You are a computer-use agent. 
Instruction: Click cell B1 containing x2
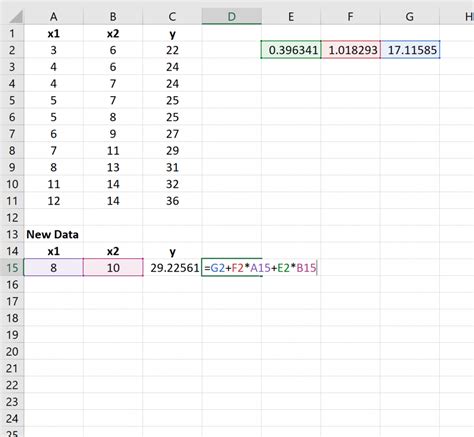[113, 33]
